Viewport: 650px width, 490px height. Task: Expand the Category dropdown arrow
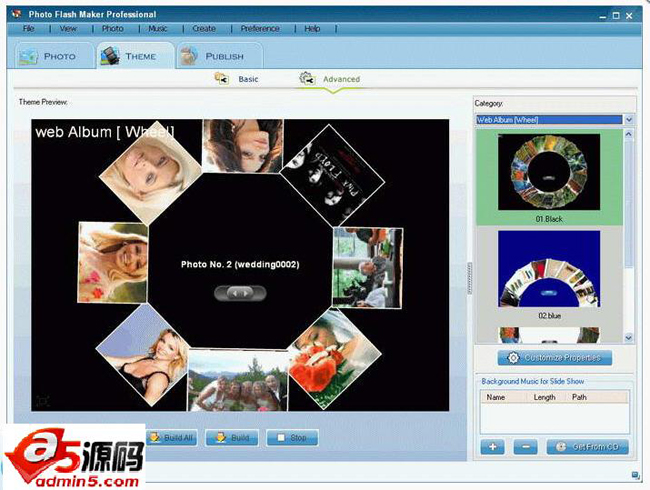point(629,120)
